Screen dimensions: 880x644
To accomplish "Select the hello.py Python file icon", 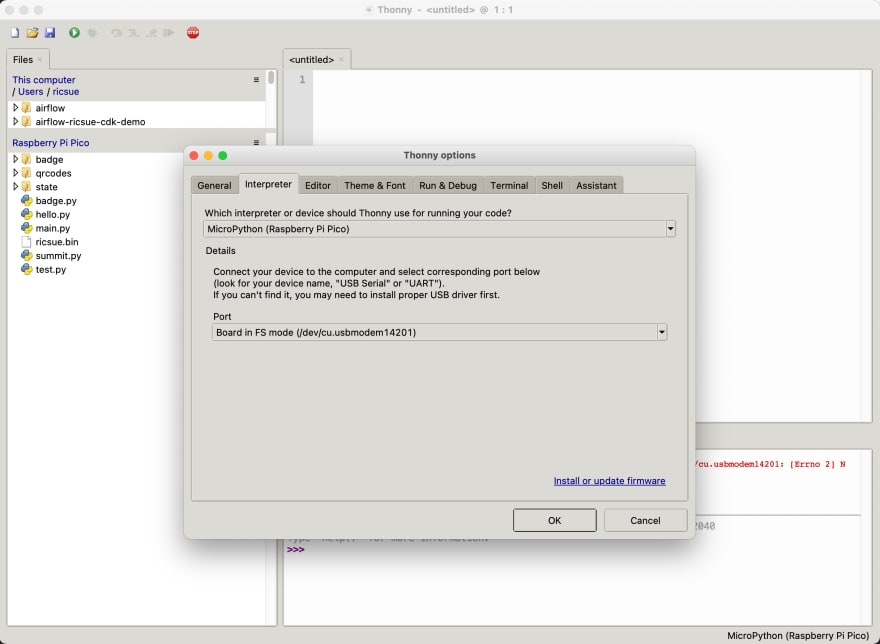I will tap(26, 214).
